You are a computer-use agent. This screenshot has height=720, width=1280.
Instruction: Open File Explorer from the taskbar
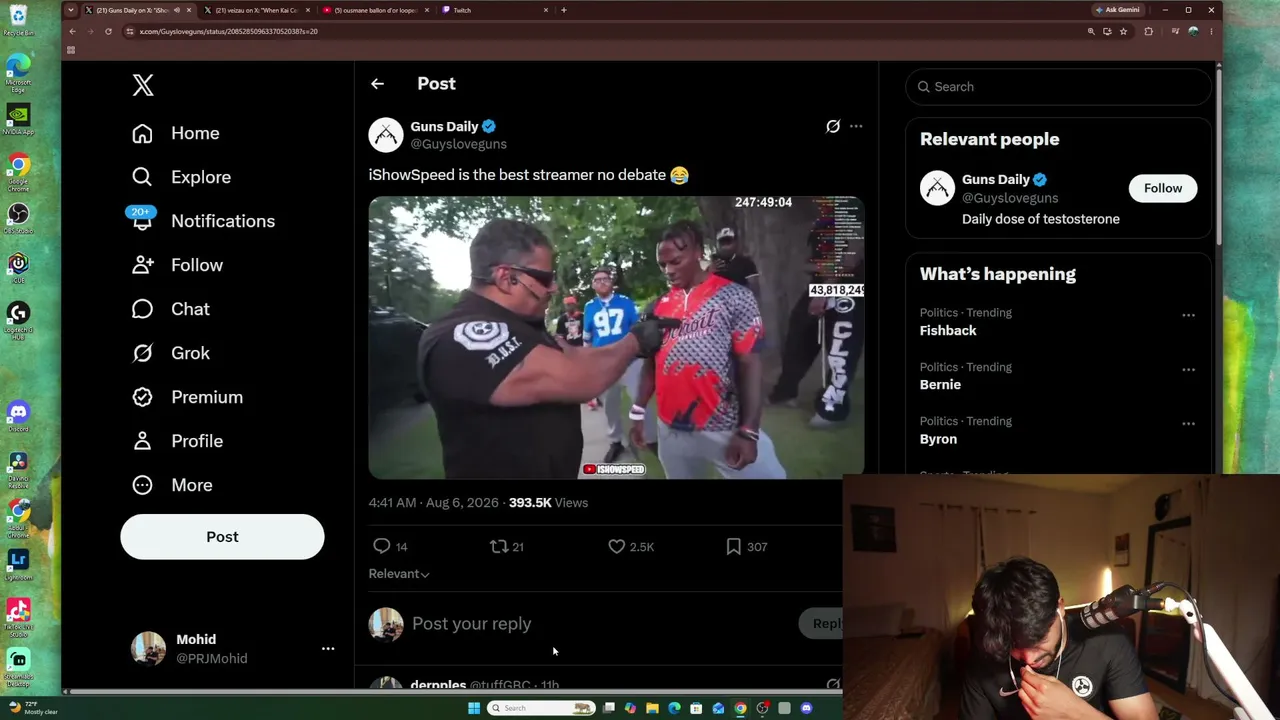tap(652, 708)
